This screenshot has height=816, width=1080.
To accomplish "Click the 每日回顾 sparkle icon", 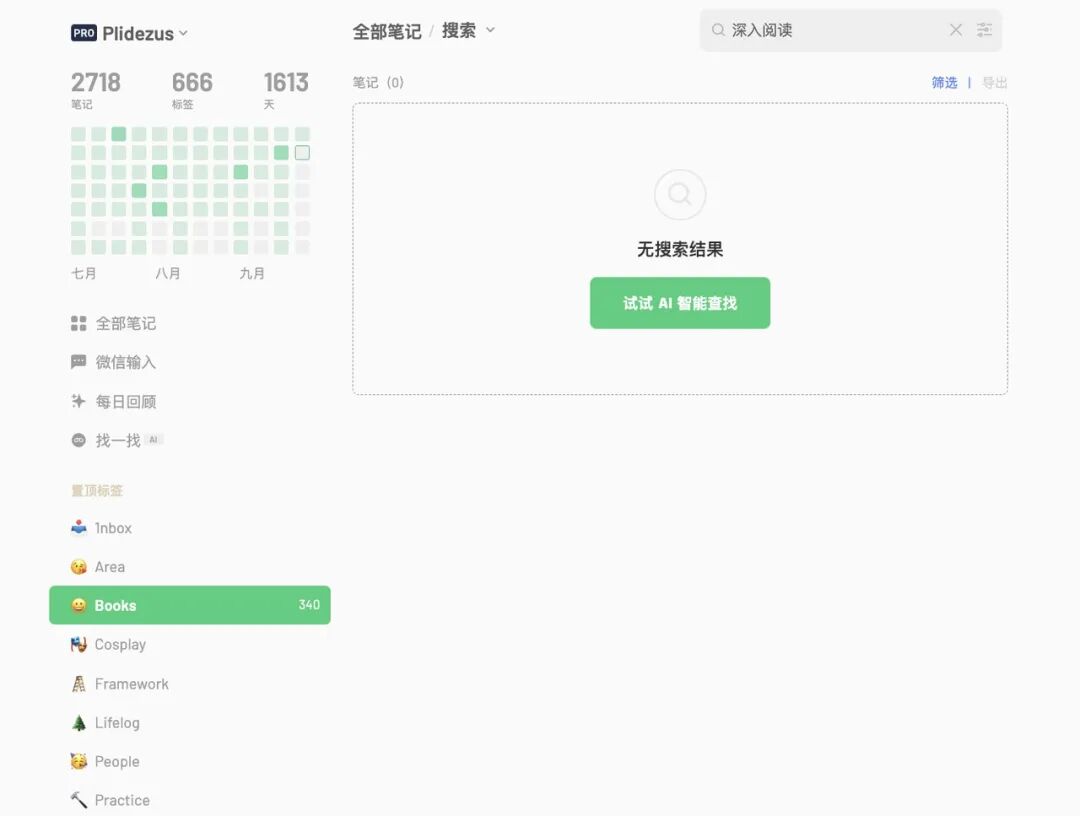I will (x=79, y=401).
